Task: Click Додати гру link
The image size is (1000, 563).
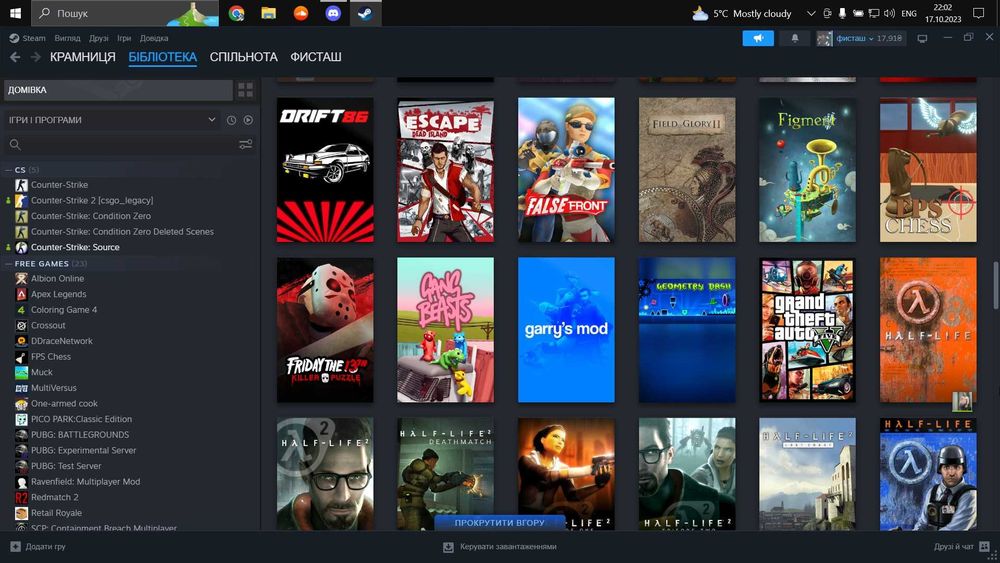Action: coord(45,546)
